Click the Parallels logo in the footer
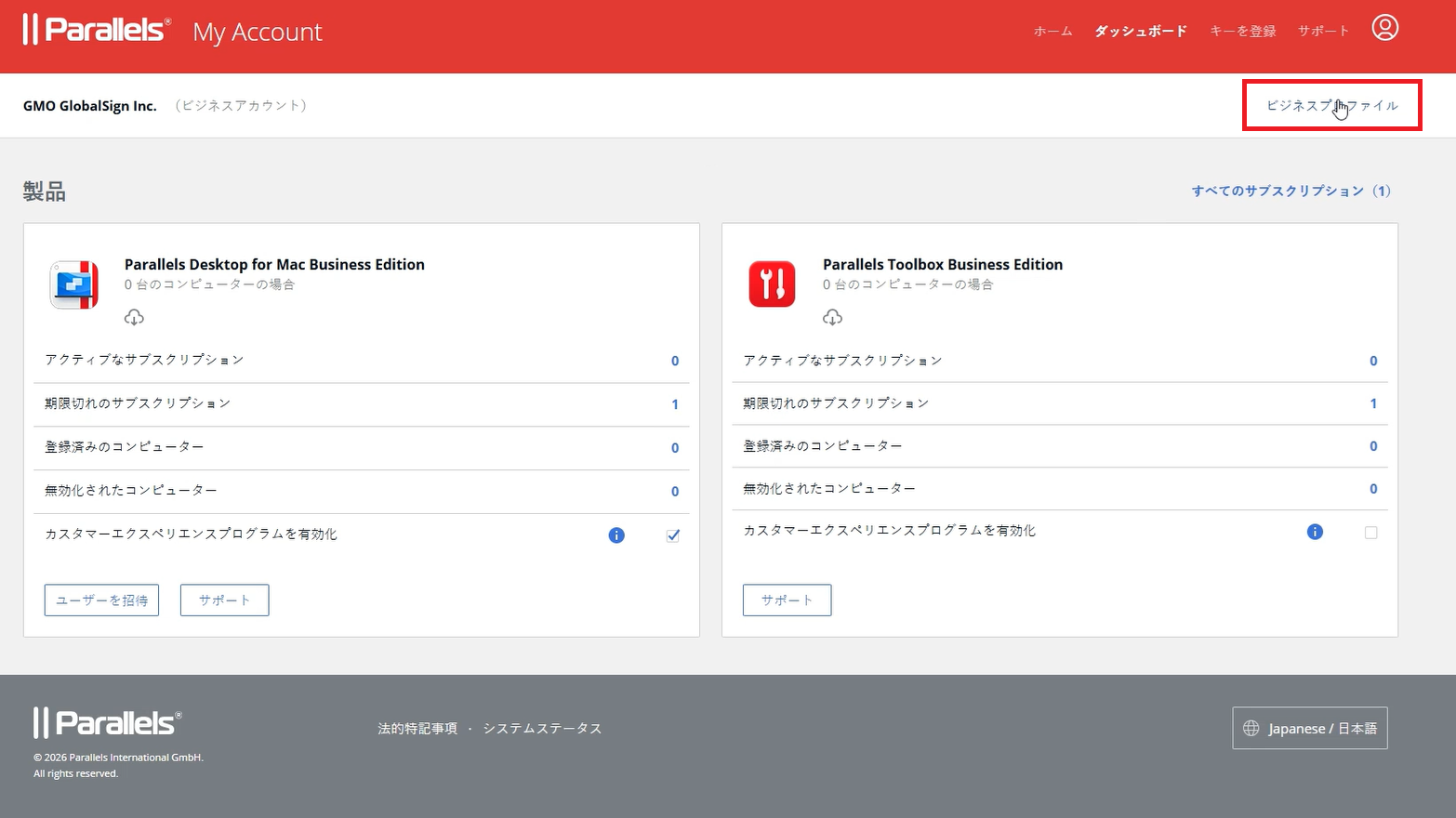 click(108, 723)
